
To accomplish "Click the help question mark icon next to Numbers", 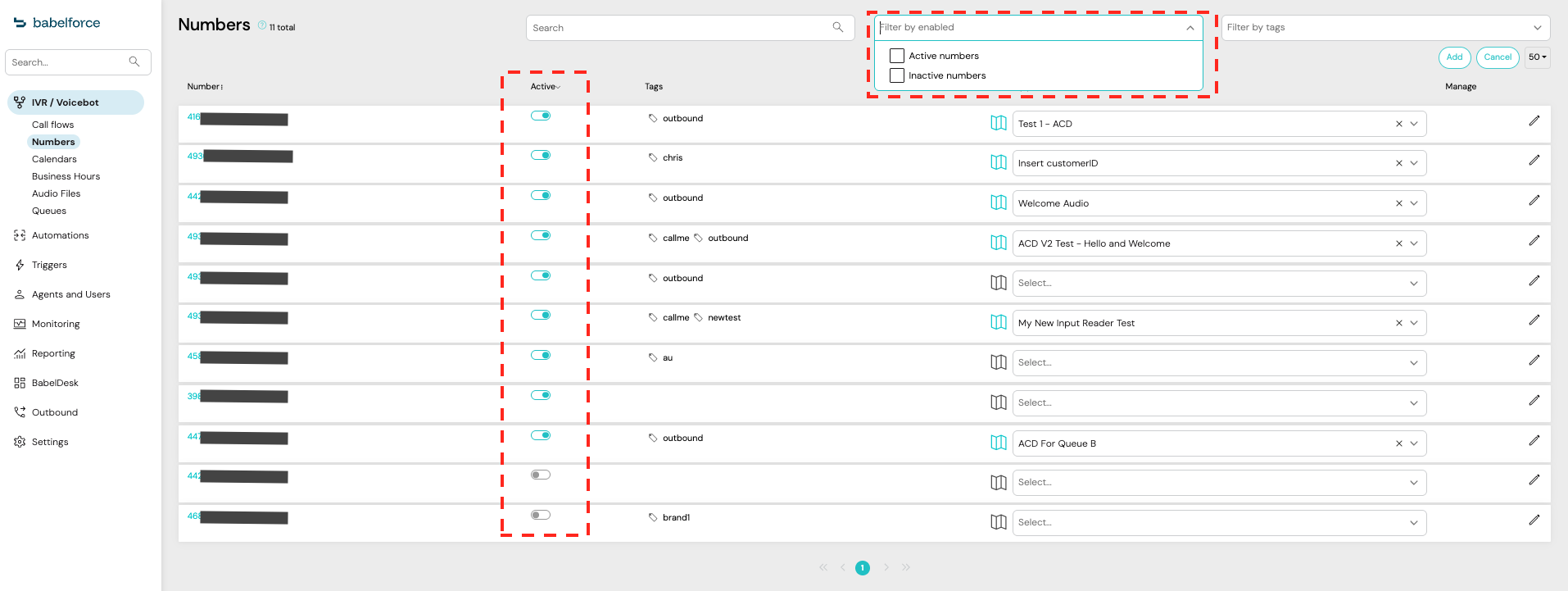I will 262,25.
